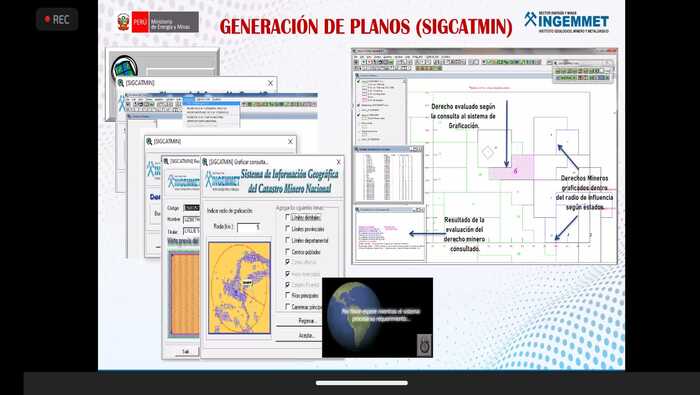Enable the Limites departamental checkbox
The height and width of the screenshot is (395, 700).
coord(288,240)
